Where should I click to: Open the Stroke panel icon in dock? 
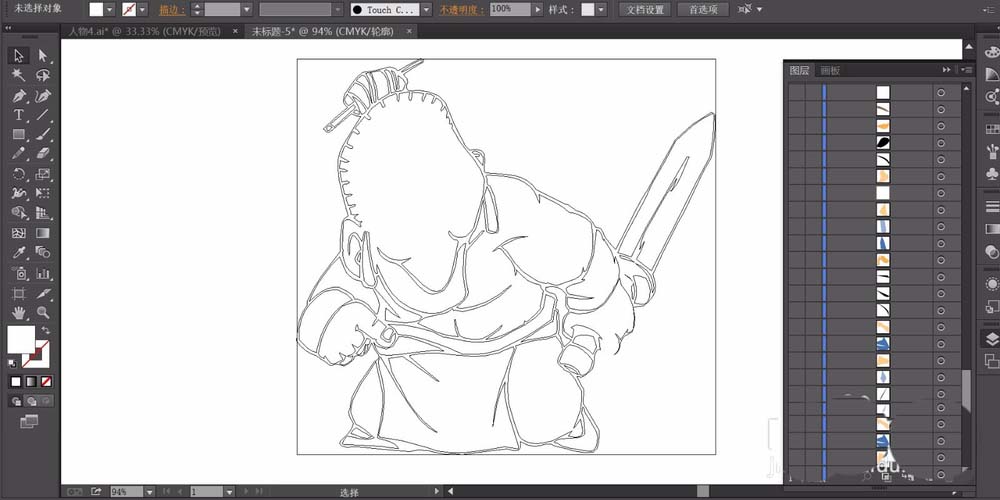pos(992,207)
